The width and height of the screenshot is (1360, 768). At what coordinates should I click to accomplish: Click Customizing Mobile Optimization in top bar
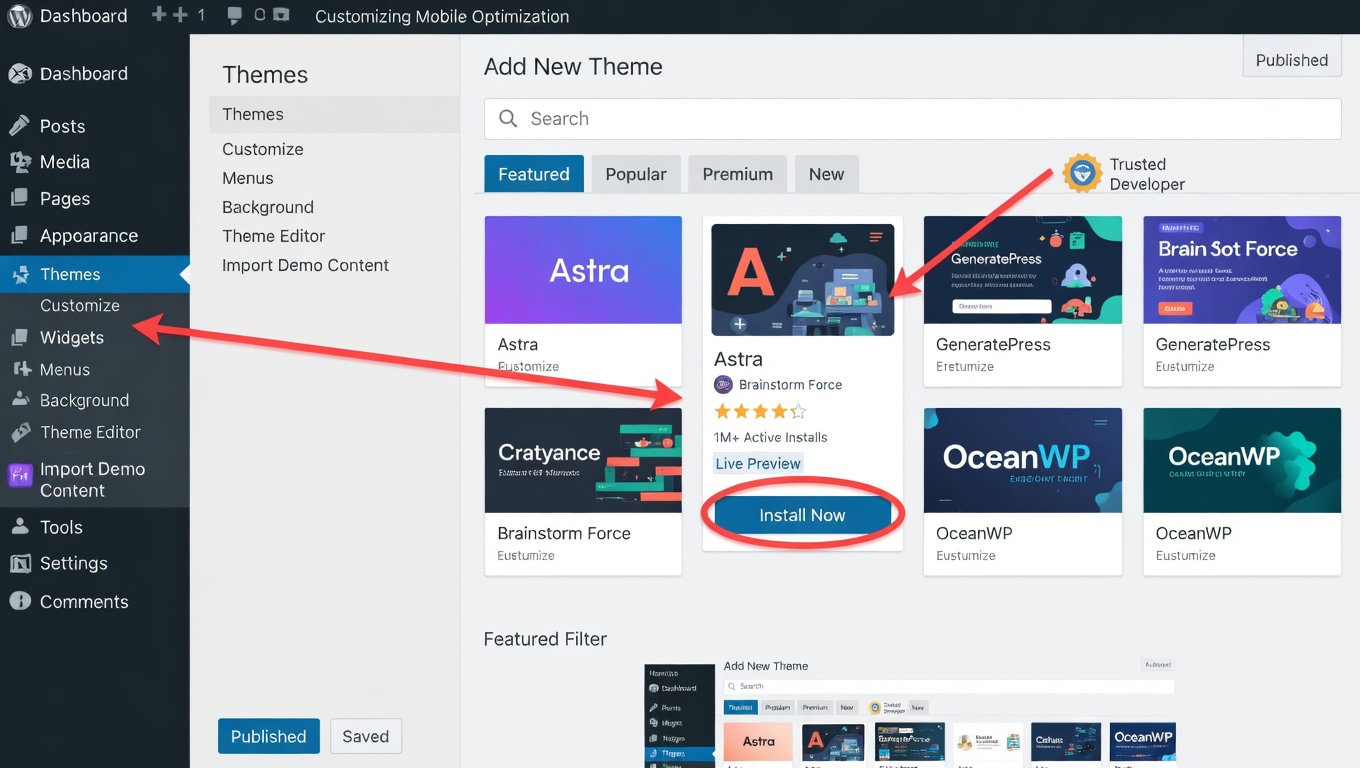442,16
